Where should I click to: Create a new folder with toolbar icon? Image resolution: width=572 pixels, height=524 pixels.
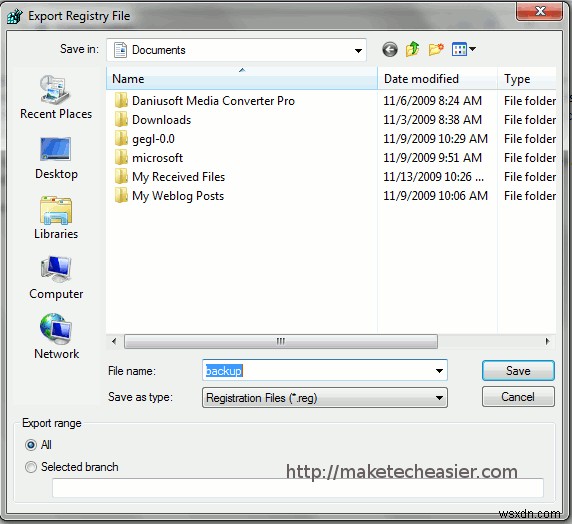pyautogui.click(x=436, y=49)
